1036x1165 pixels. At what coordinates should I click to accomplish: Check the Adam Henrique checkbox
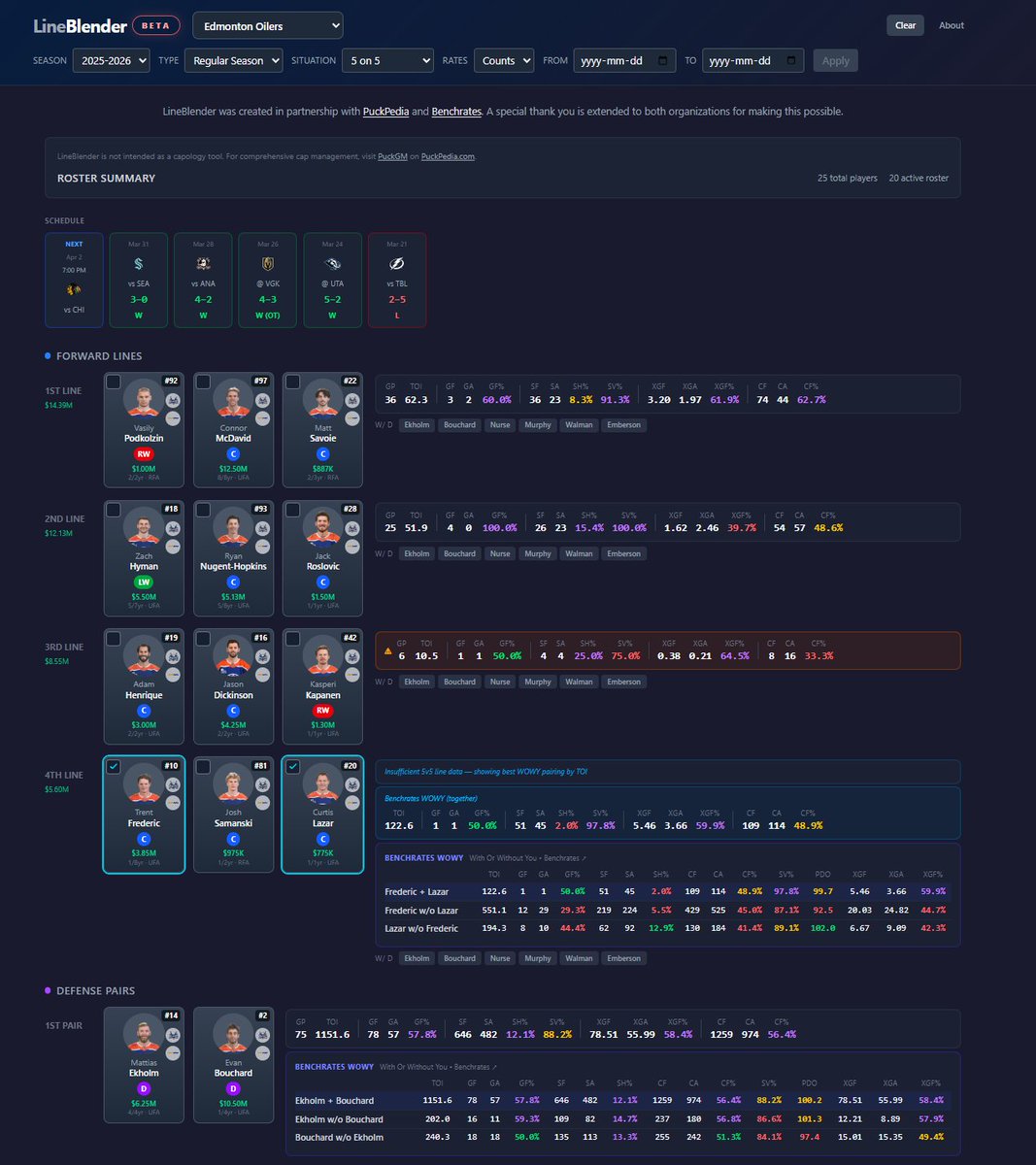point(114,638)
